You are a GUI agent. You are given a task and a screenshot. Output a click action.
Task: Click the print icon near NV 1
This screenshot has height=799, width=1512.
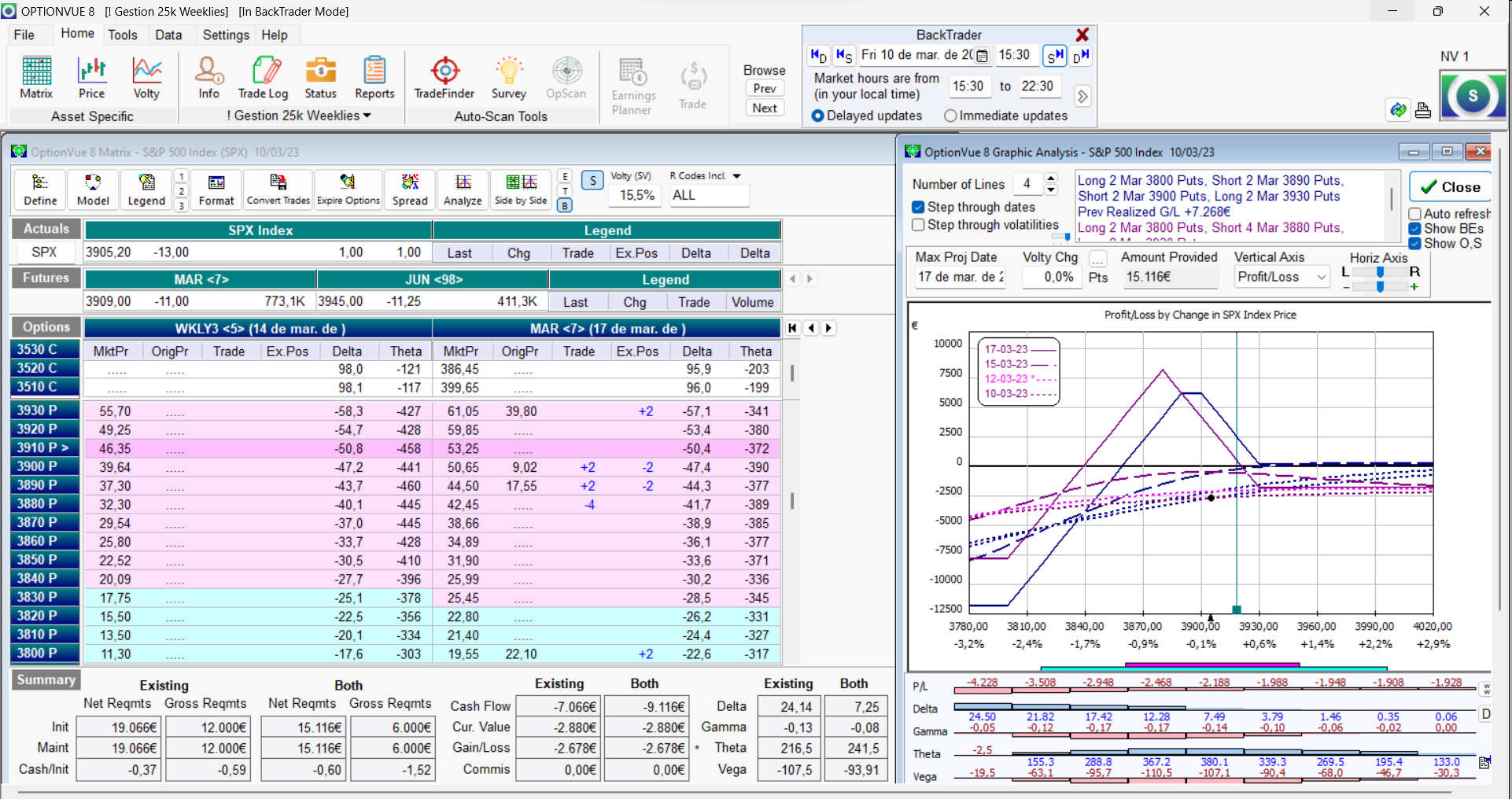pos(1422,110)
